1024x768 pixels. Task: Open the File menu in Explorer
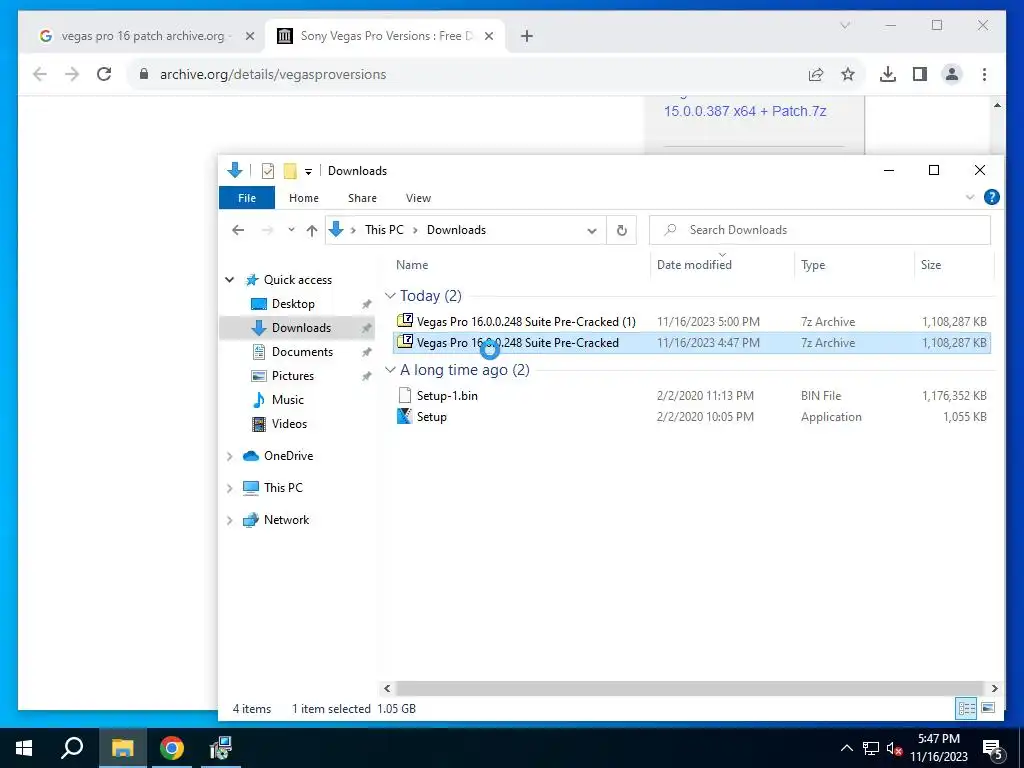(247, 198)
